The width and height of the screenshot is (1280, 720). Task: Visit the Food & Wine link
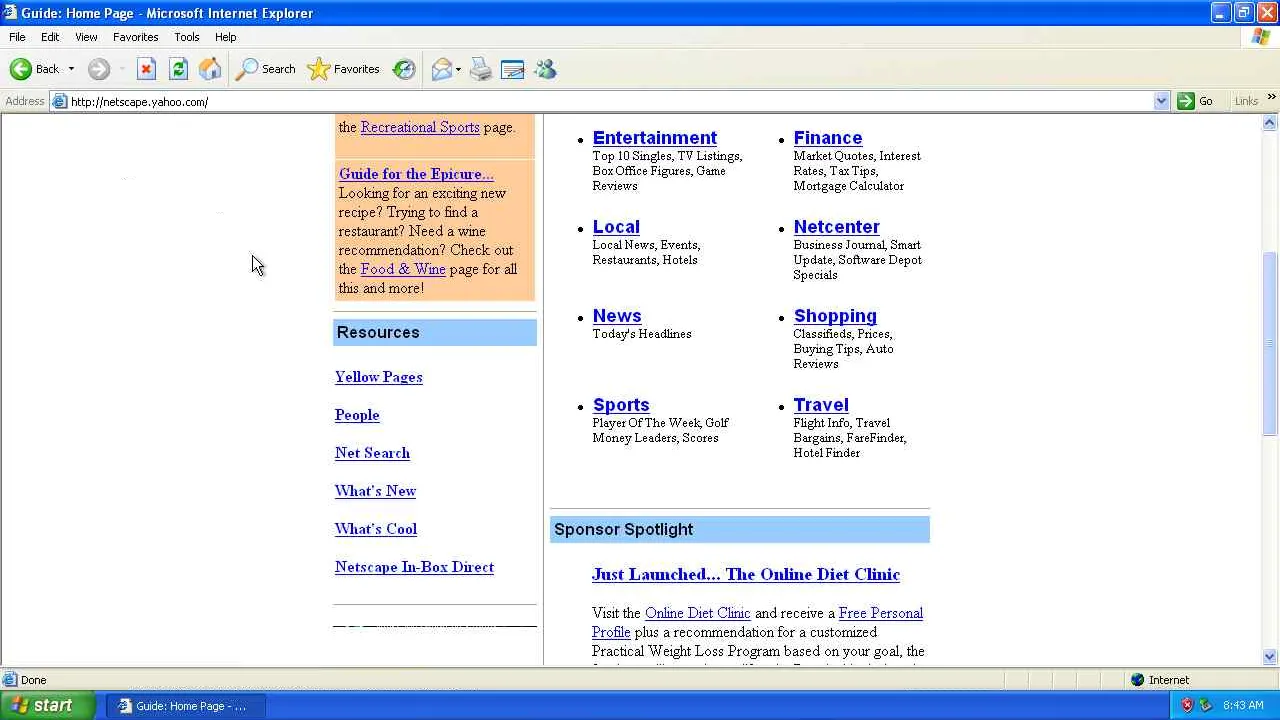403,269
